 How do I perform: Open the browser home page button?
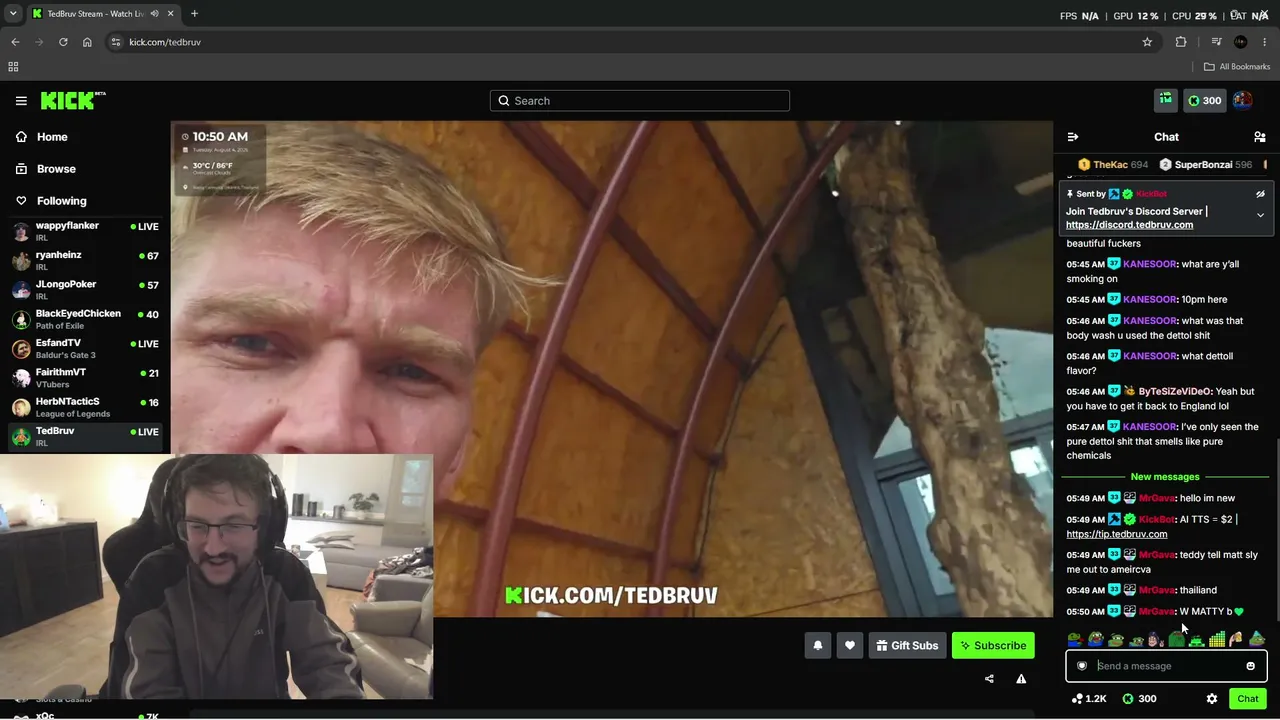click(87, 42)
